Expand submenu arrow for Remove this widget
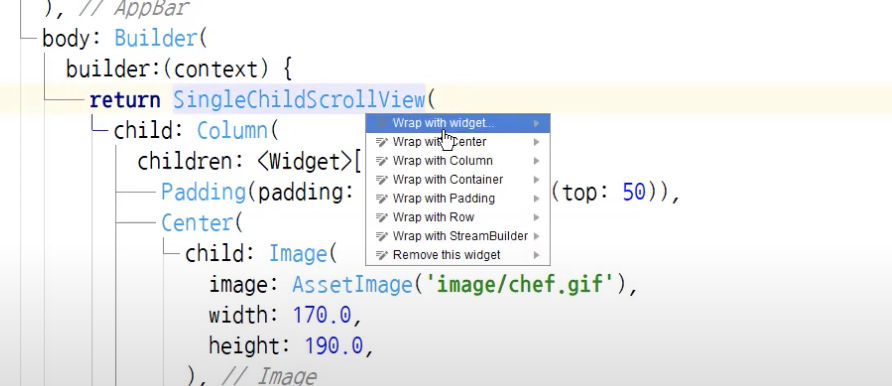The width and height of the screenshot is (892, 386). click(x=536, y=254)
